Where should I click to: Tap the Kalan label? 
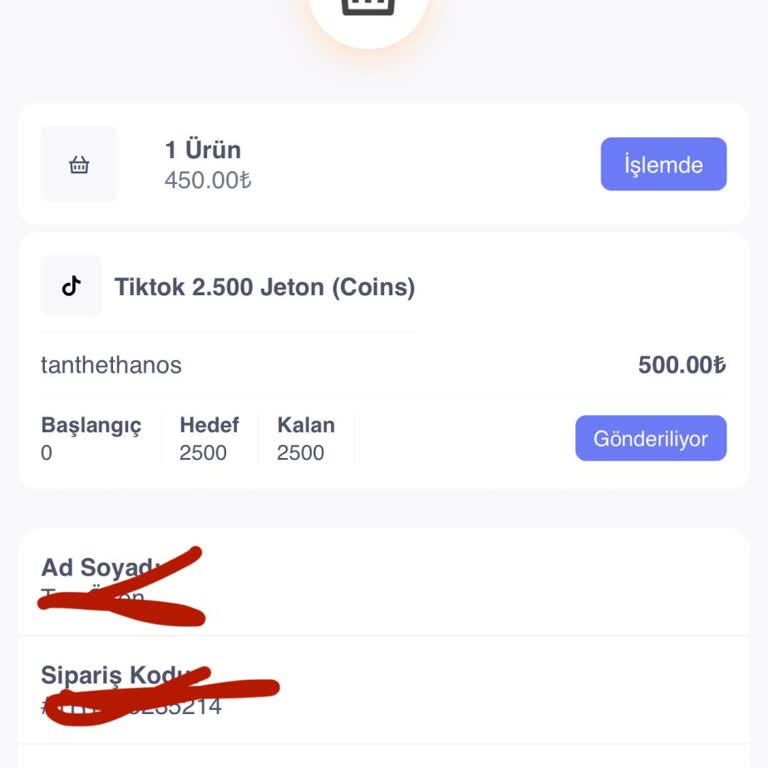[305, 425]
